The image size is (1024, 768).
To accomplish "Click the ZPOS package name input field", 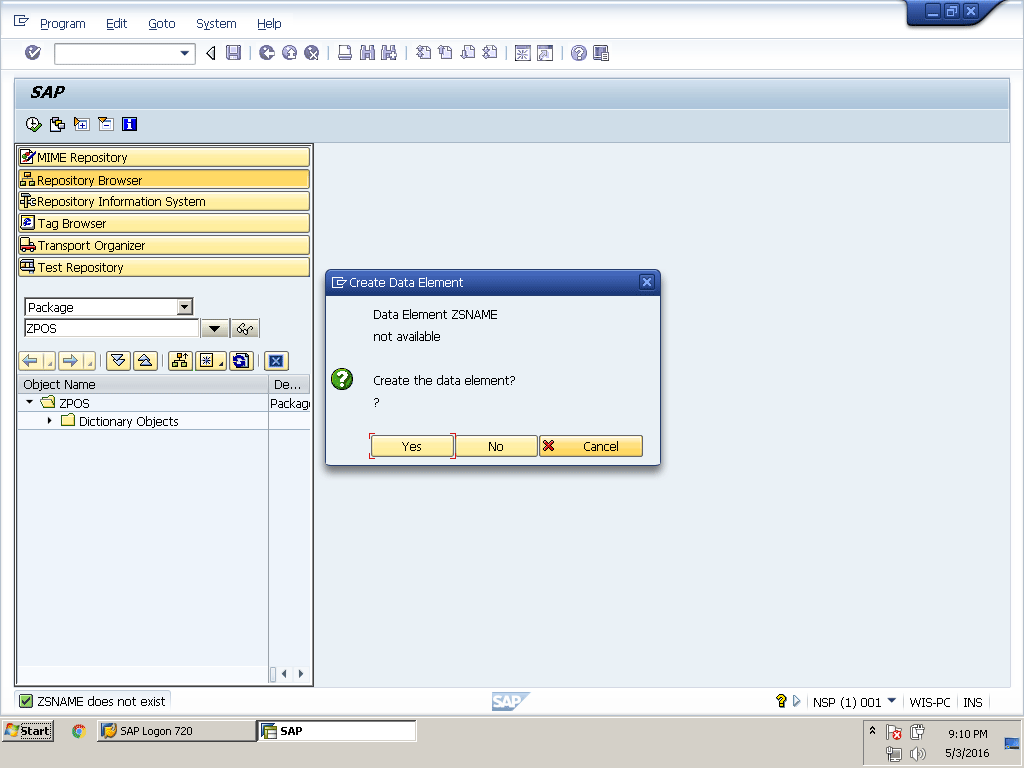I will click(x=111, y=328).
